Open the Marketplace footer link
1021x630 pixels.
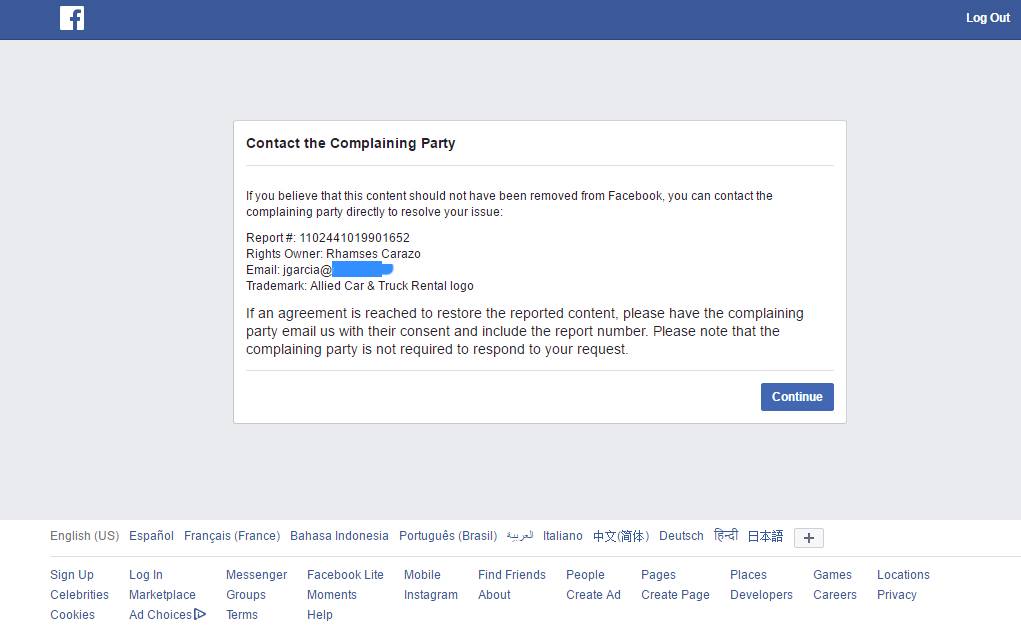[x=162, y=595]
